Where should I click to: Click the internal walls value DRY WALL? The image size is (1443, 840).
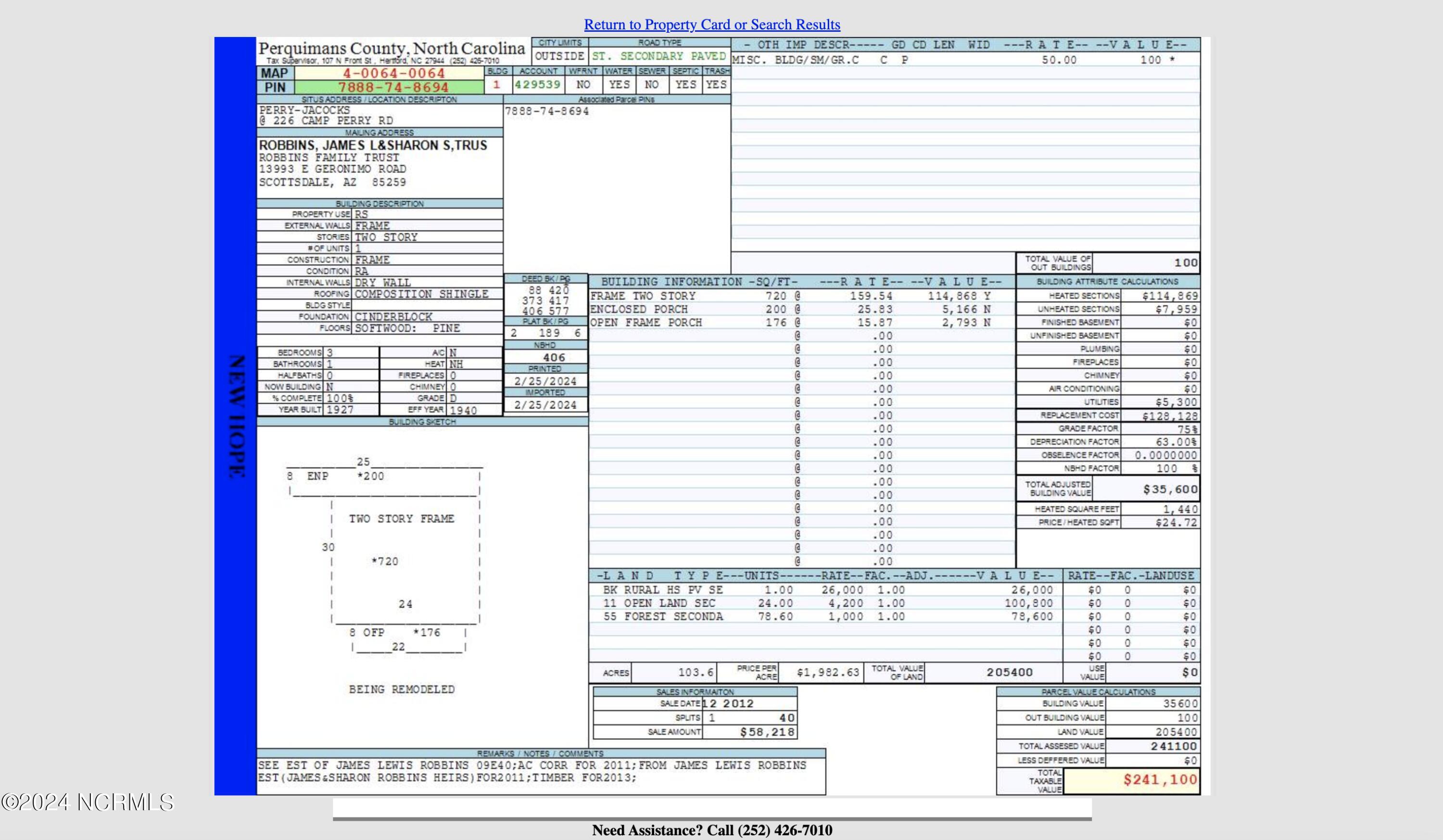[x=382, y=283]
